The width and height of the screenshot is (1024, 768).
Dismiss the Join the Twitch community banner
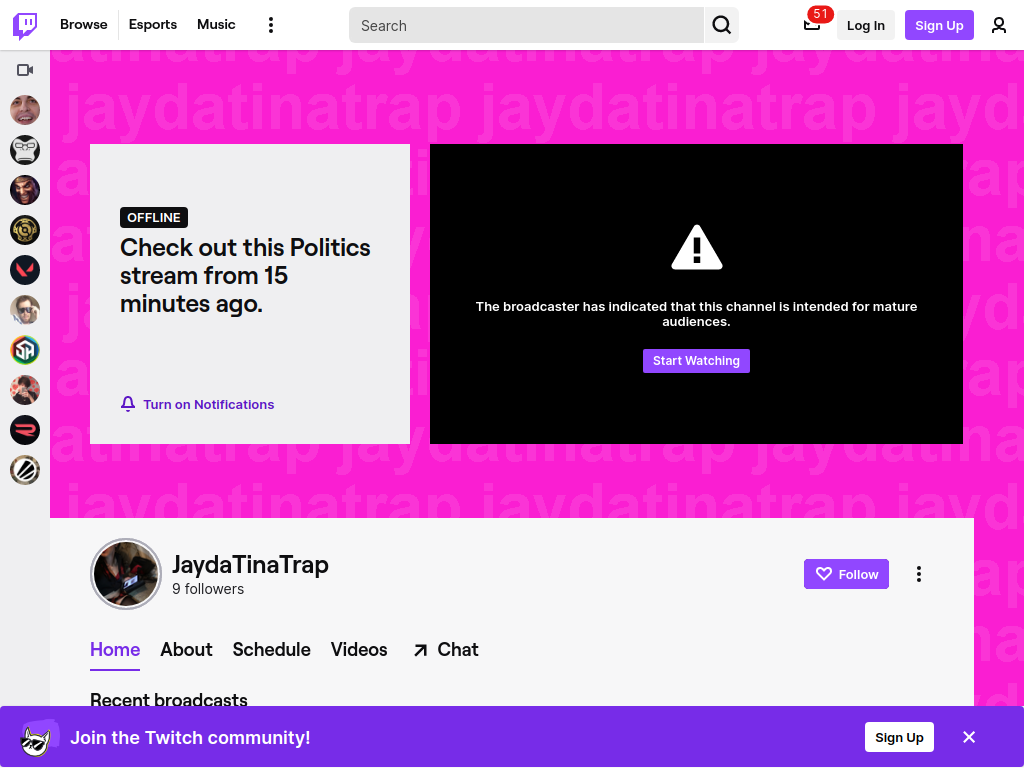click(969, 737)
